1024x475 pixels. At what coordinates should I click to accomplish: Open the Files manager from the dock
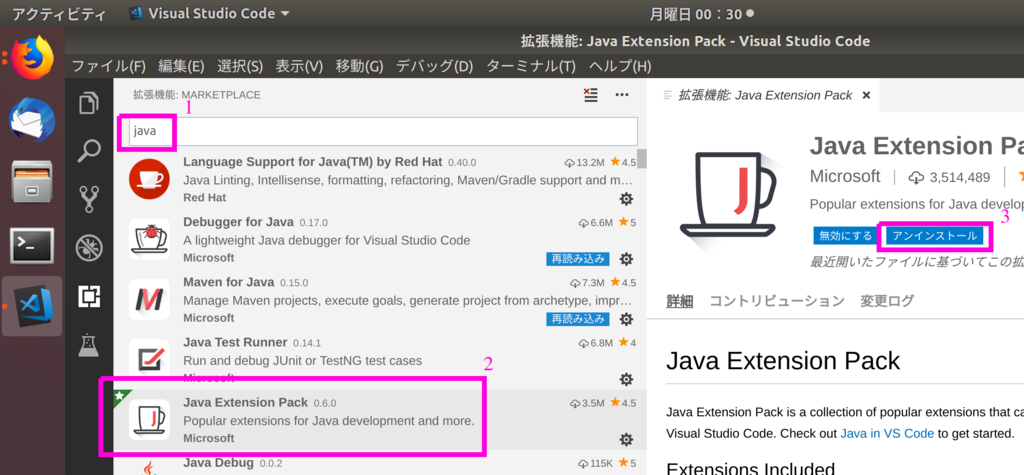coord(32,182)
